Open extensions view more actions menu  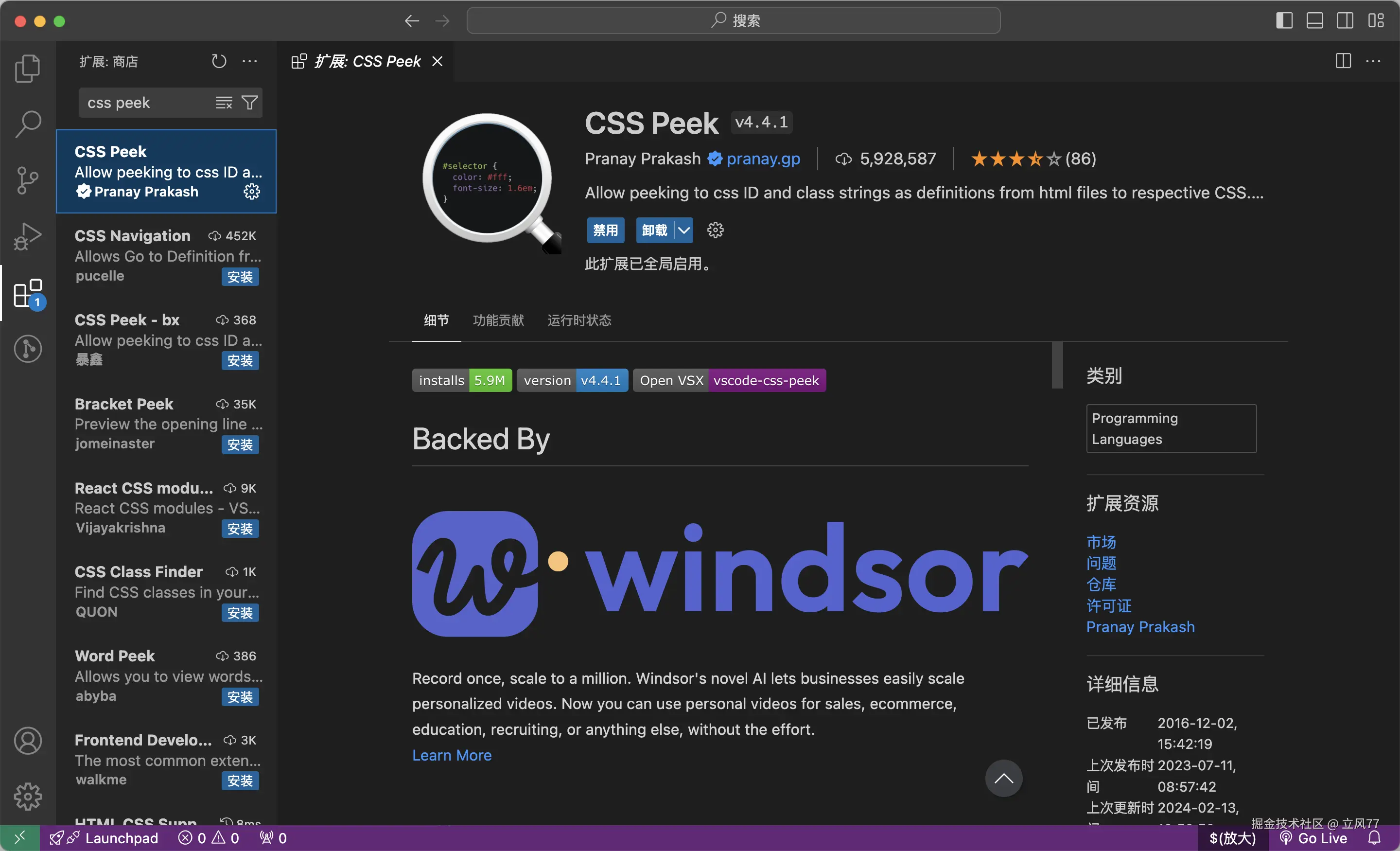tap(250, 61)
